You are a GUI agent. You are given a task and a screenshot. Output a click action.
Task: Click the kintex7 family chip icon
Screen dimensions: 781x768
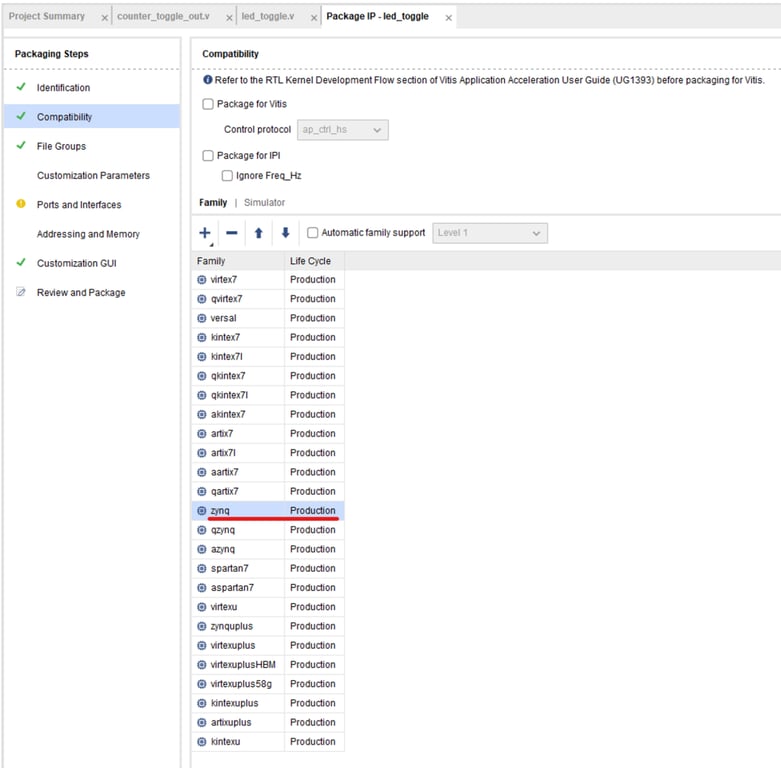(x=202, y=338)
